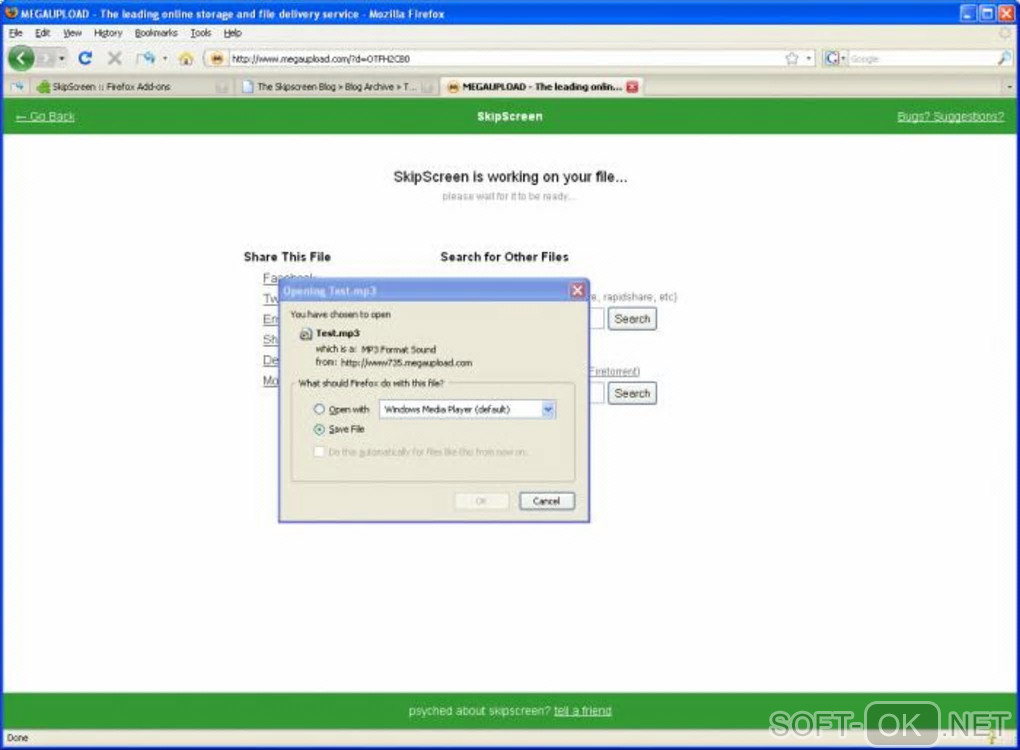Click the URL address field
Viewport: 1020px width, 750px height.
point(505,59)
